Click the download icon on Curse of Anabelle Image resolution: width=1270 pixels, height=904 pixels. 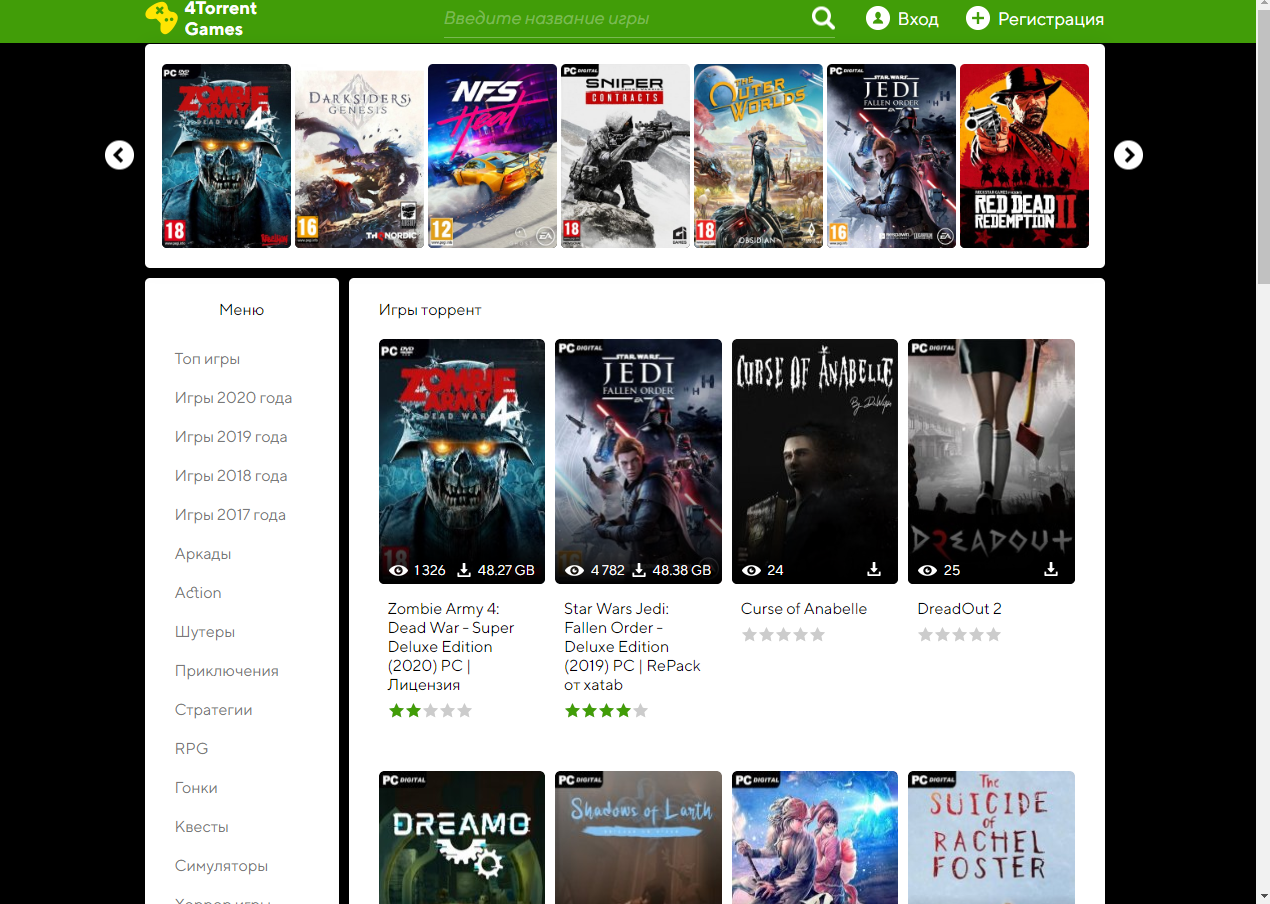tap(874, 570)
